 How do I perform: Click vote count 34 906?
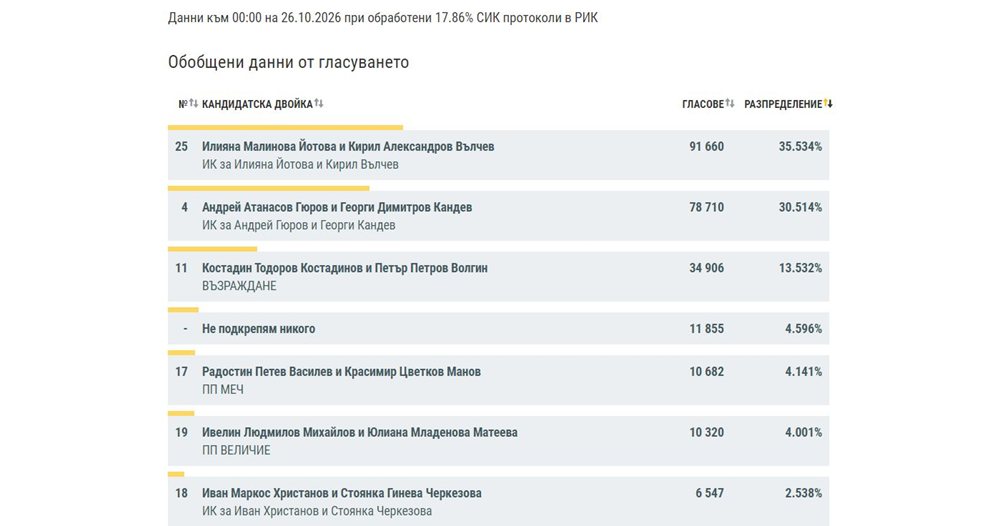[x=707, y=268]
